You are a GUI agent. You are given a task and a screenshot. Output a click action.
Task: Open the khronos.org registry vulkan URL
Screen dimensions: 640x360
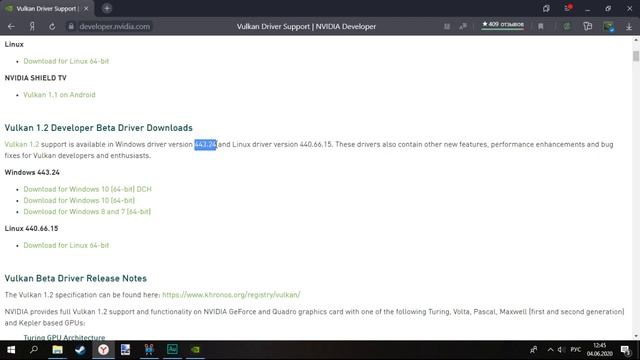point(231,295)
